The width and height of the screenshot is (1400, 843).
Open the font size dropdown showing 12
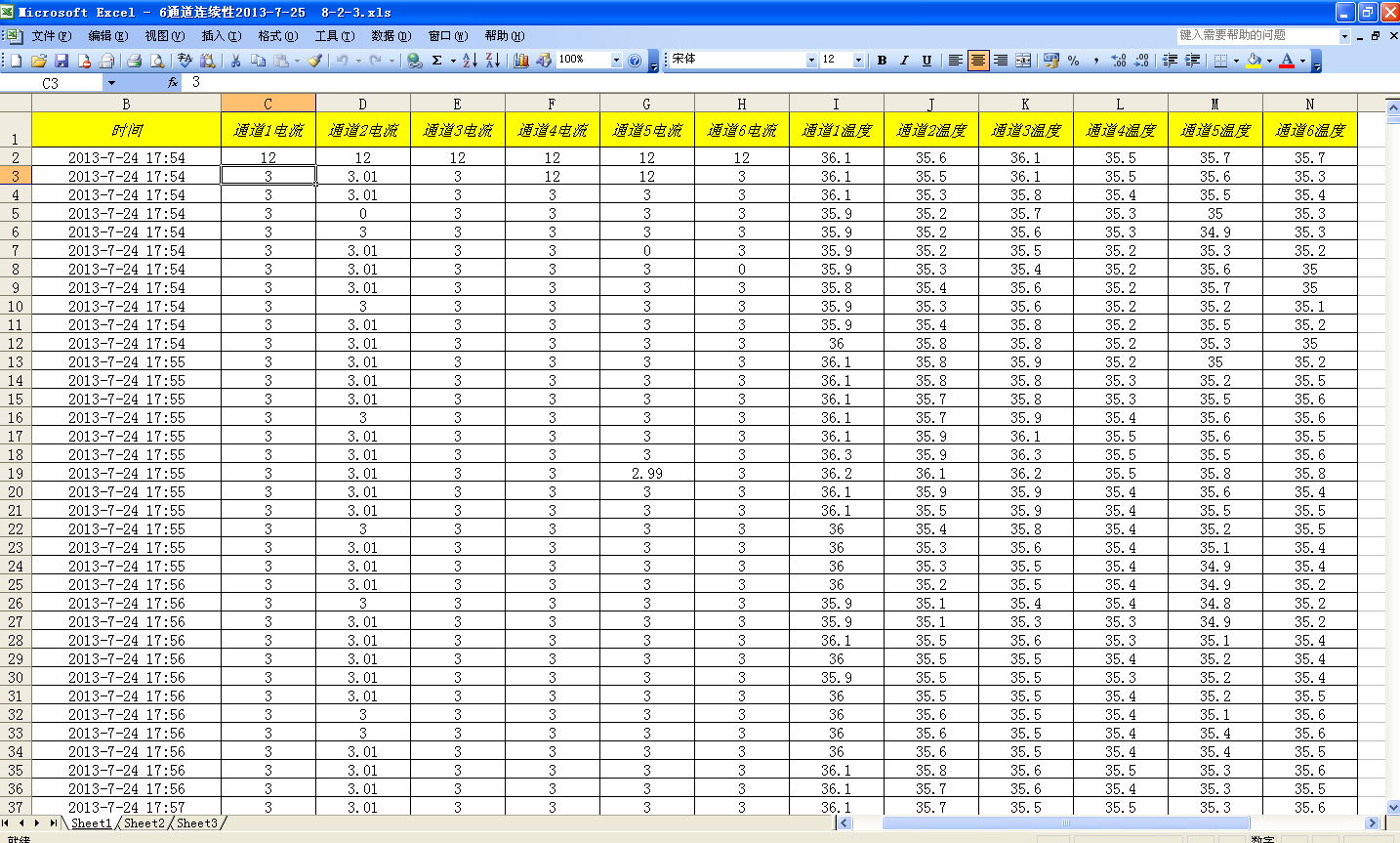coord(858,61)
